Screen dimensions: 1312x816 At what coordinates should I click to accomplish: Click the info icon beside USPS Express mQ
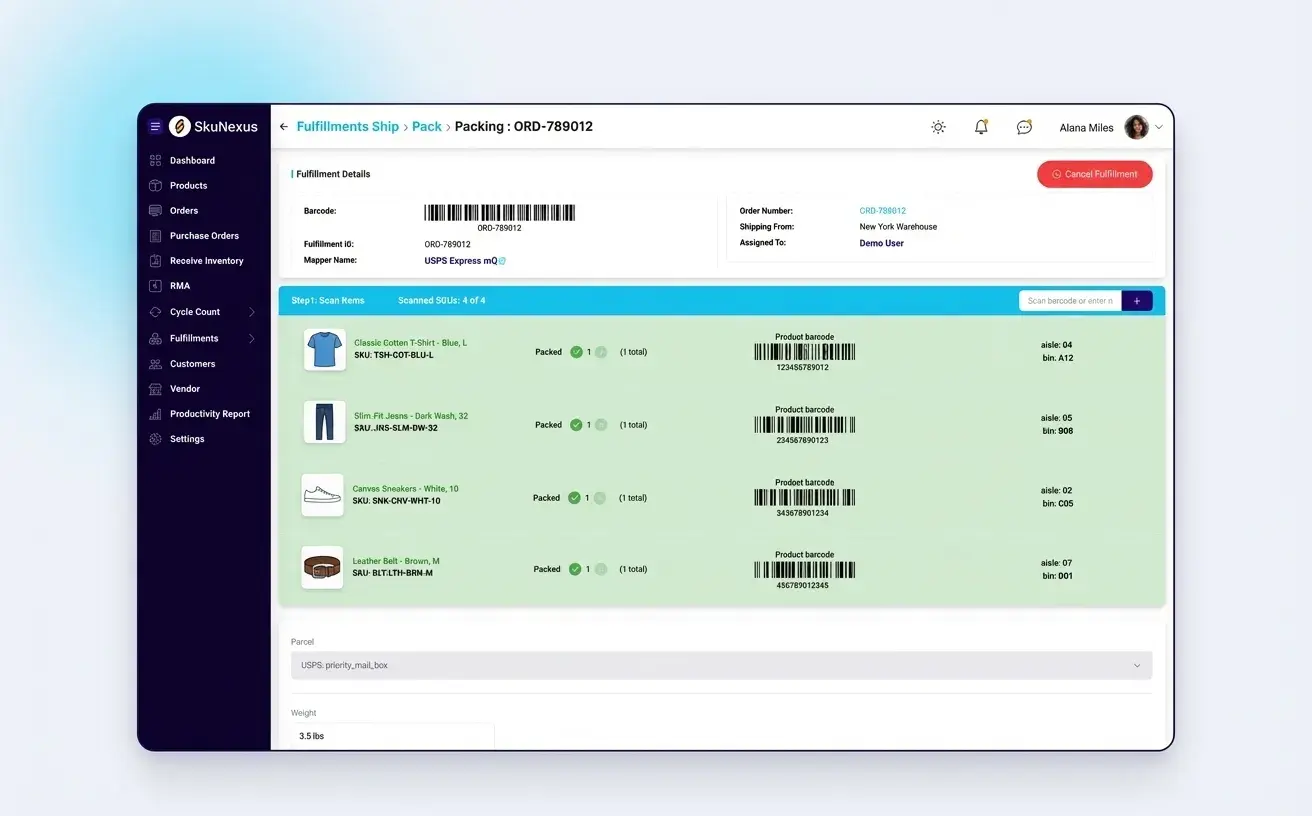pos(501,260)
